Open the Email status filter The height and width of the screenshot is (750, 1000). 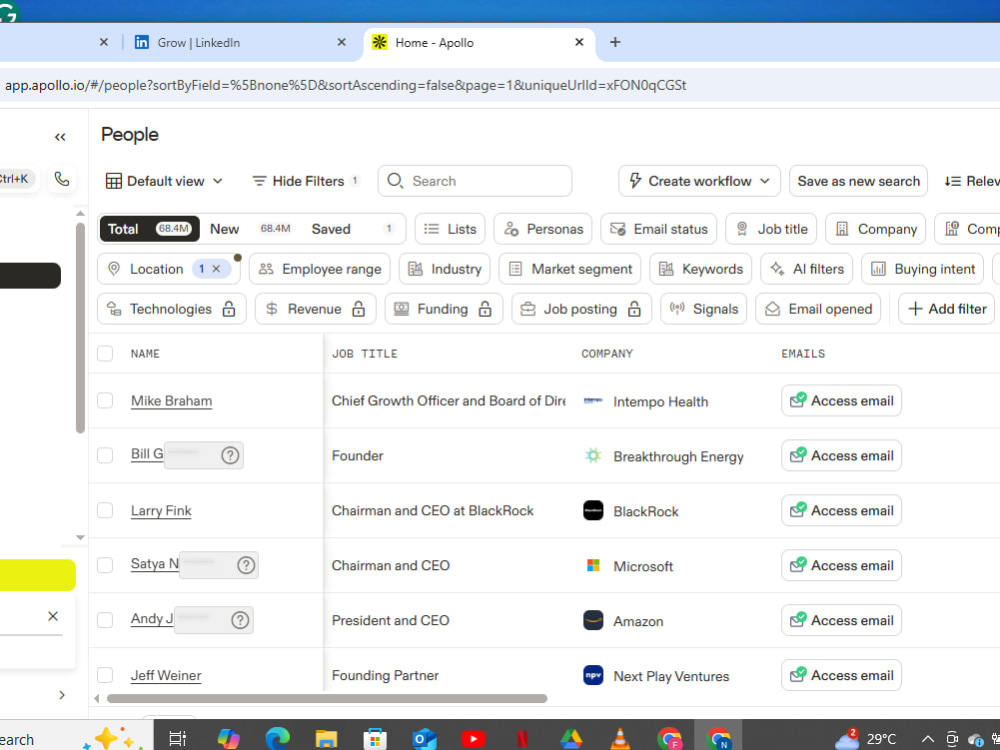(659, 229)
